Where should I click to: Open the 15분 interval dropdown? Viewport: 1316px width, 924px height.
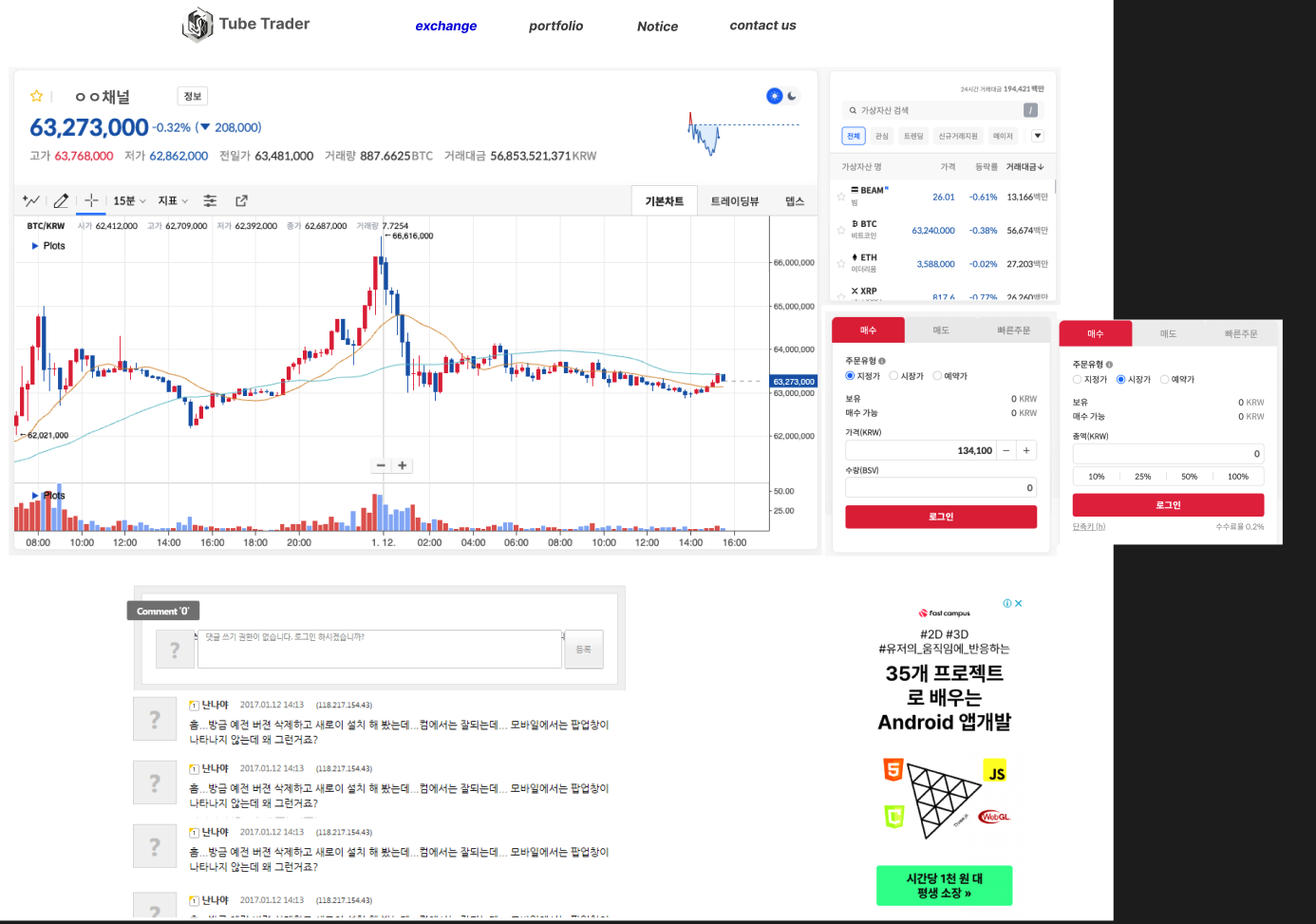point(129,200)
